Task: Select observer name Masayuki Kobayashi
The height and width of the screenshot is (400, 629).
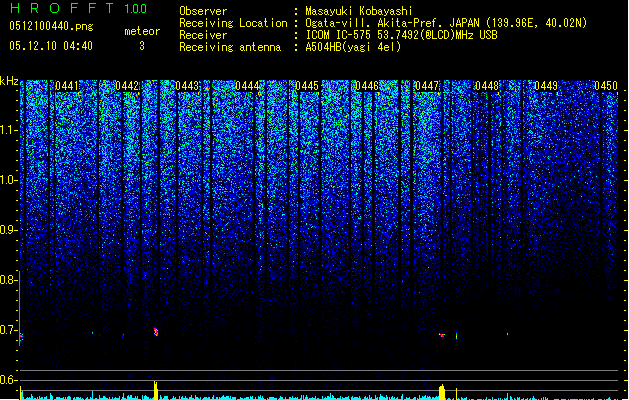Action: pos(359,11)
